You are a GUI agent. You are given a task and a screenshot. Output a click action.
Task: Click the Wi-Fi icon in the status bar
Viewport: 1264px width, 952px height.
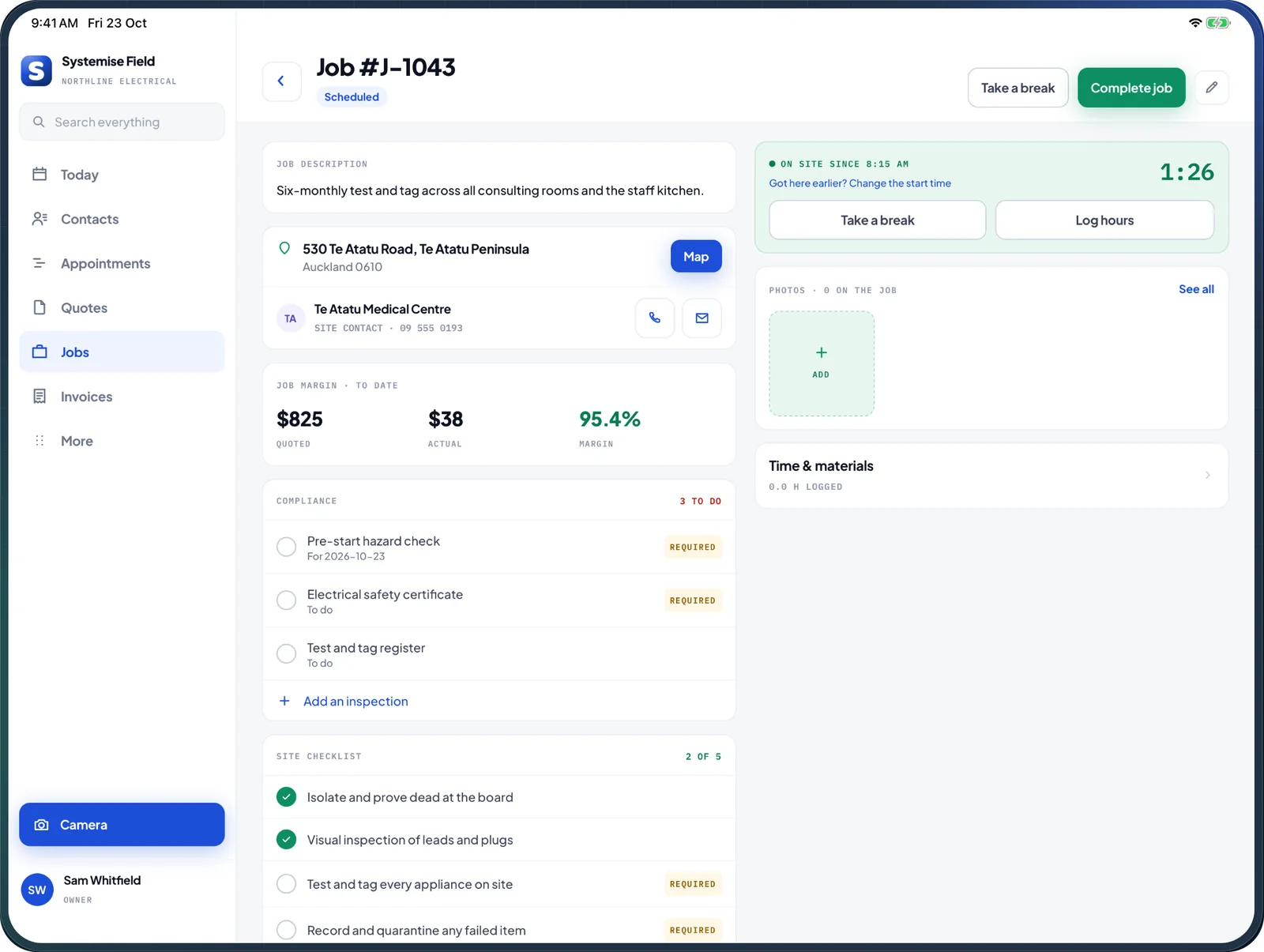coord(1195,23)
